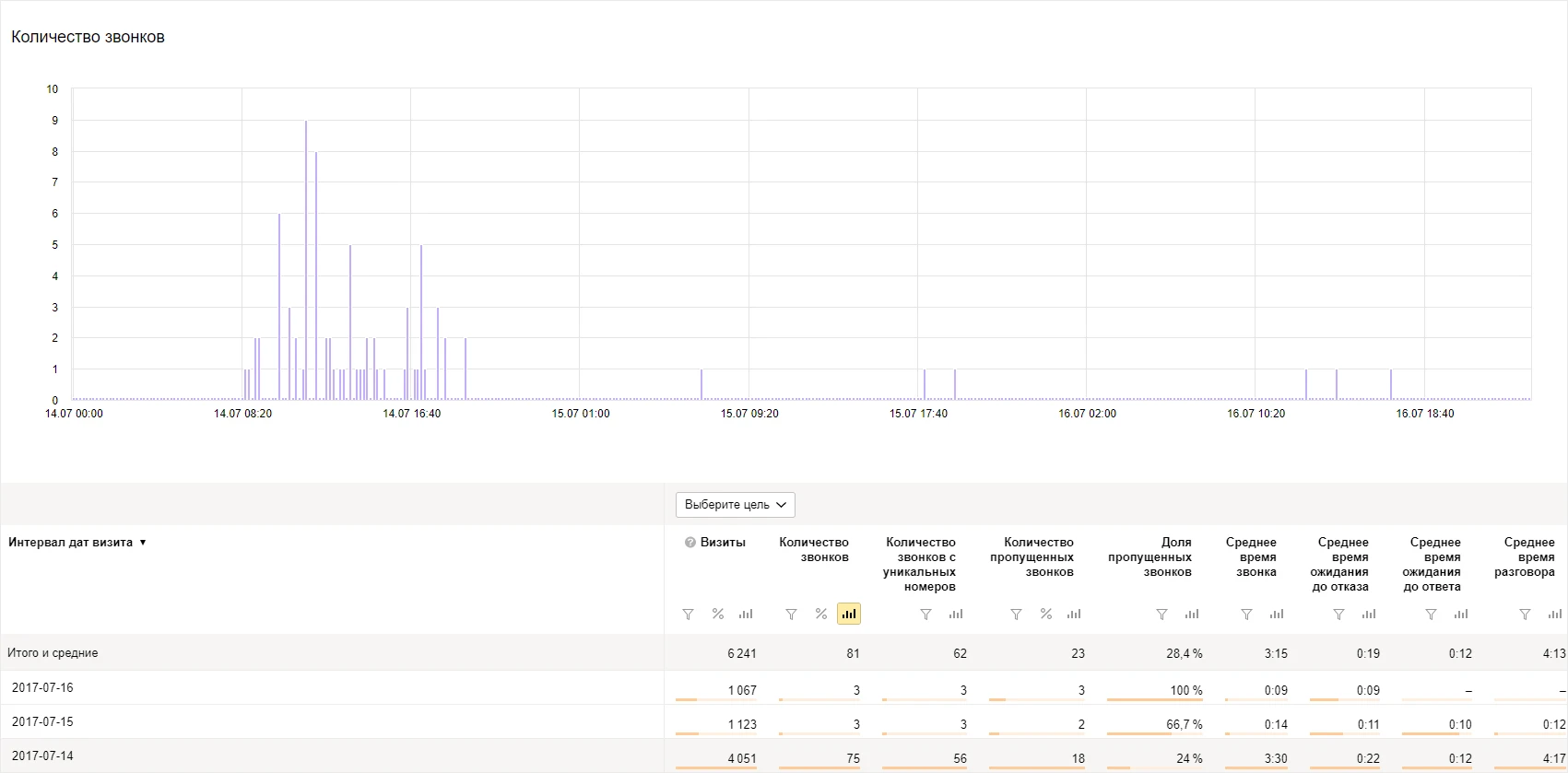
Task: Click the tallest chart bar reaching 9
Action: point(306,260)
